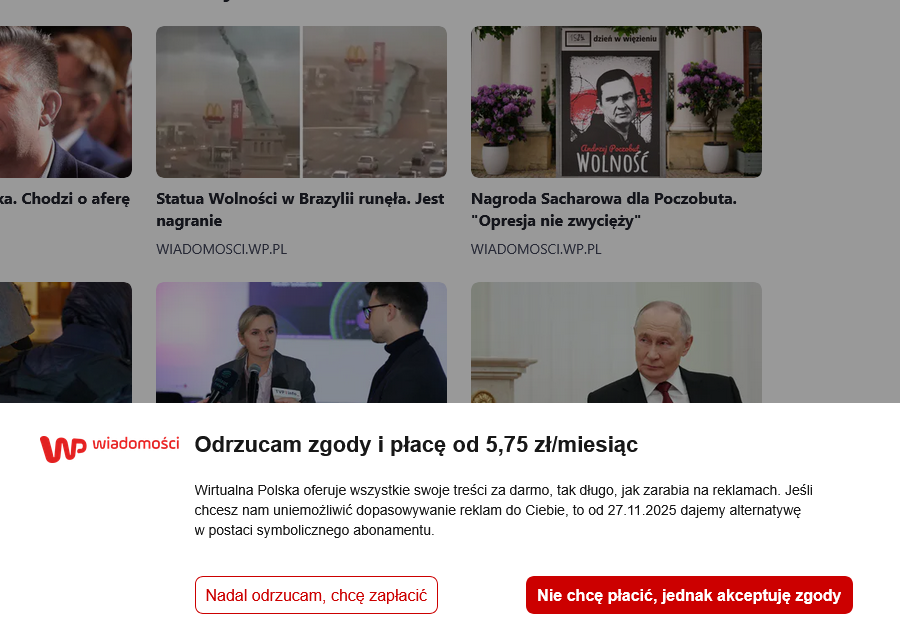Click the 'dzień w więzieniu' counter on poster
Screen dimensions: 900x626
(x=611, y=38)
